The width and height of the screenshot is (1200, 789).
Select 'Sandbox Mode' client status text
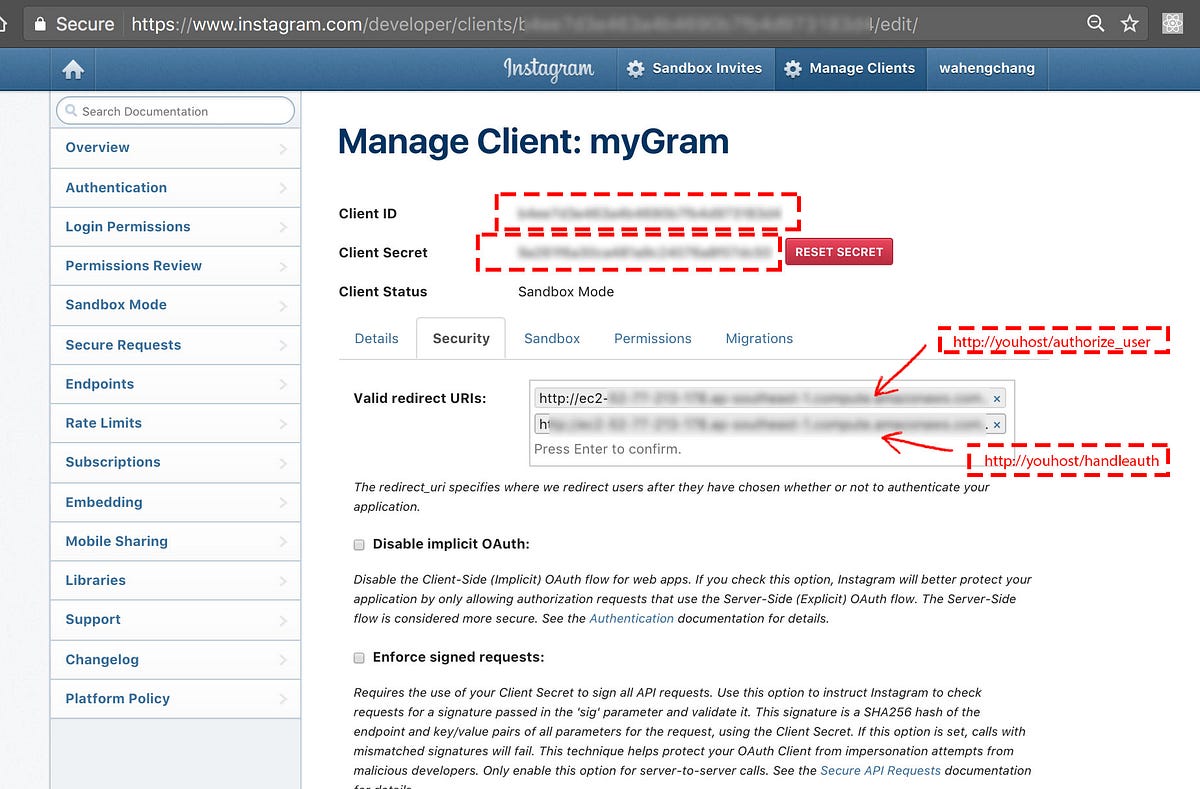coord(566,292)
